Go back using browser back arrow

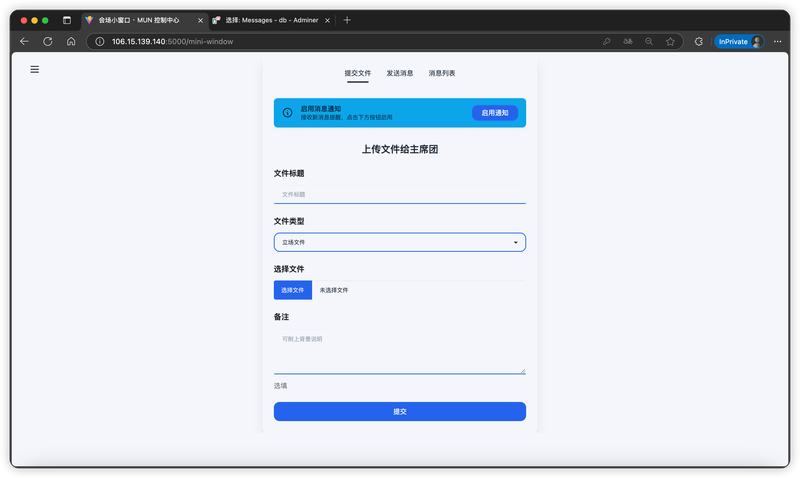[x=24, y=41]
